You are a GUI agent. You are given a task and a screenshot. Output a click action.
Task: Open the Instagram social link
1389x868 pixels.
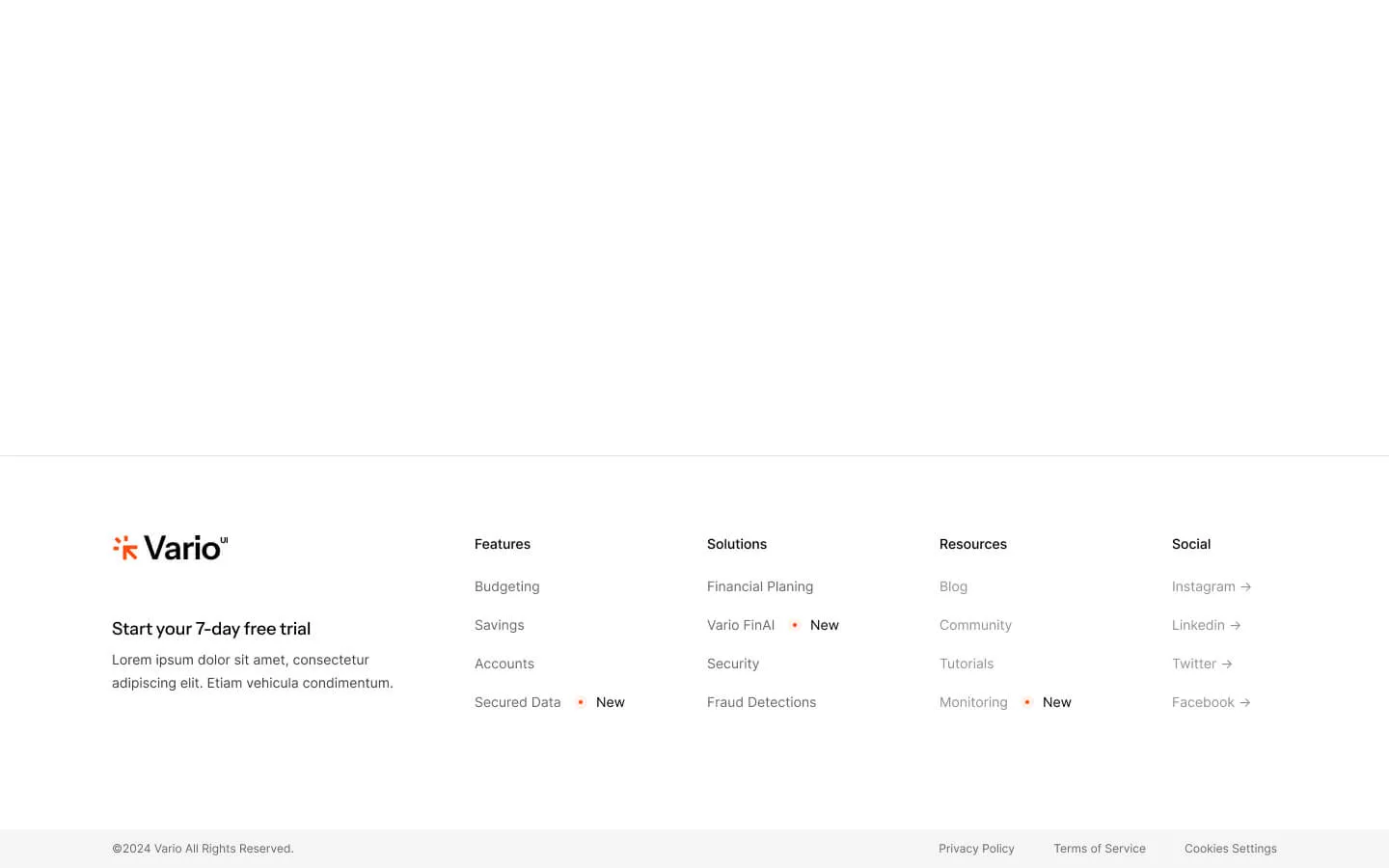[1203, 586]
